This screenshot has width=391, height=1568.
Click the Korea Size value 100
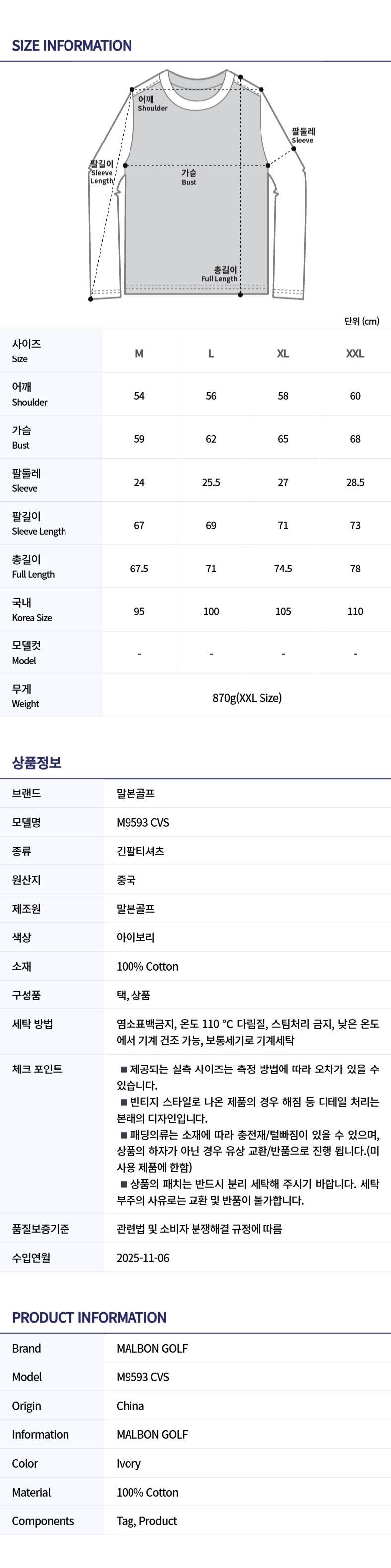[x=211, y=612]
